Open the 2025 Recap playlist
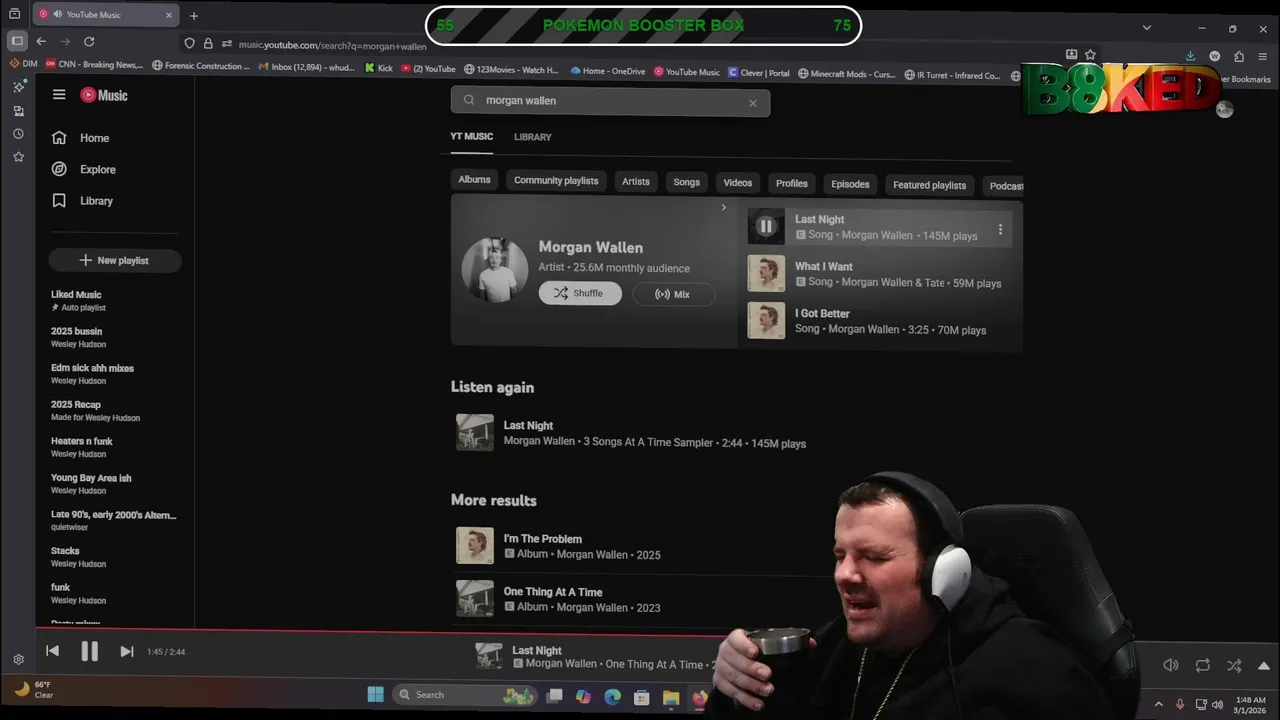 point(95,410)
